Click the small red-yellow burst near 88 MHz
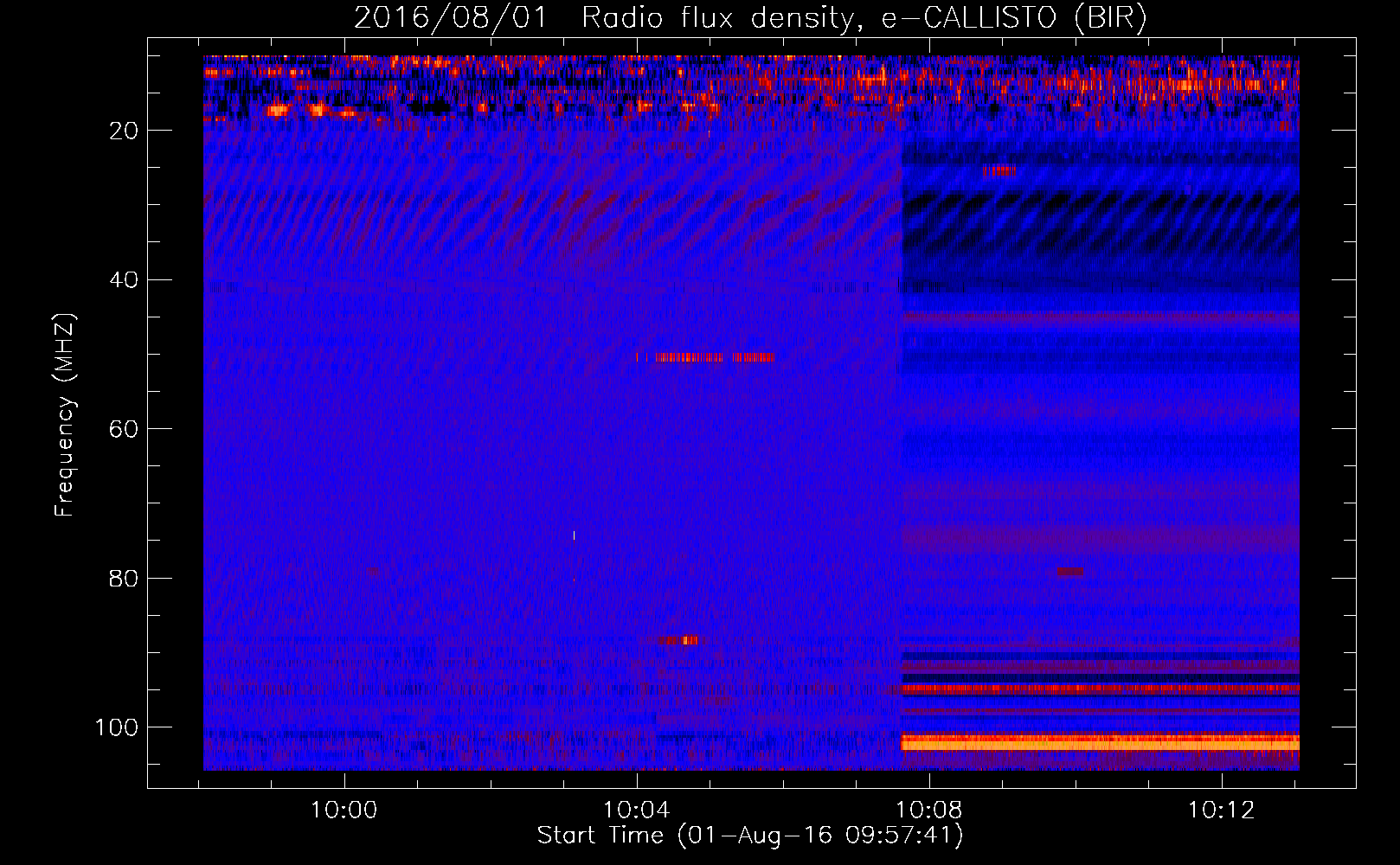1400x865 pixels. [678, 641]
